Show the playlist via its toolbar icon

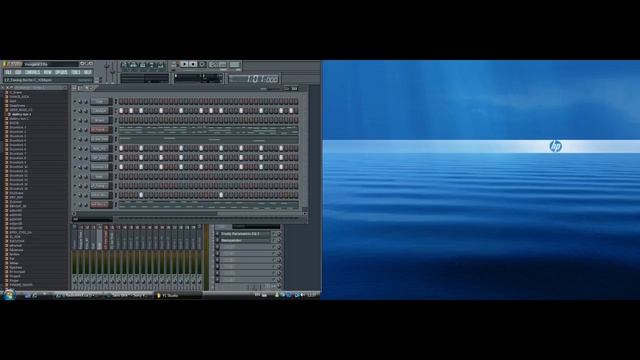click(124, 64)
